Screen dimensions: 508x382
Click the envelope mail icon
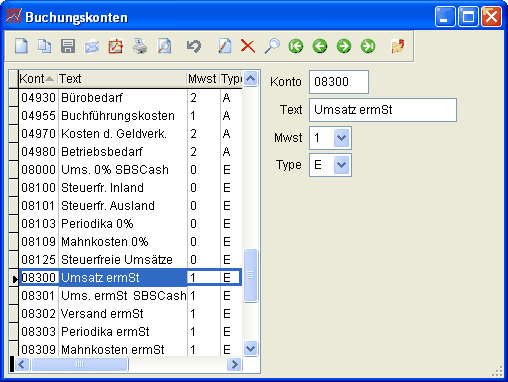click(x=92, y=46)
